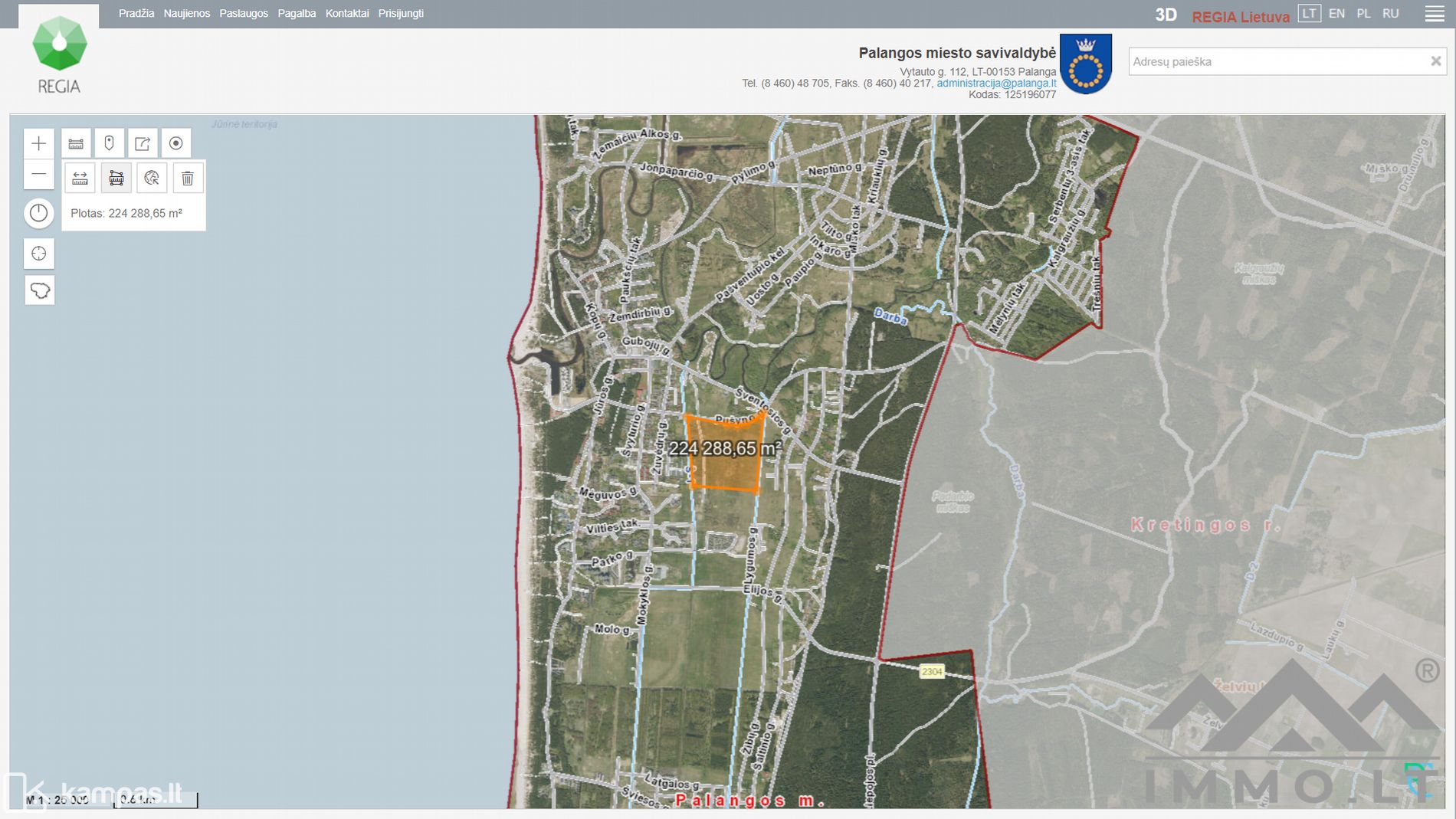Reset map rotation with compass button
This screenshot has width=1456, height=819.
point(39,213)
